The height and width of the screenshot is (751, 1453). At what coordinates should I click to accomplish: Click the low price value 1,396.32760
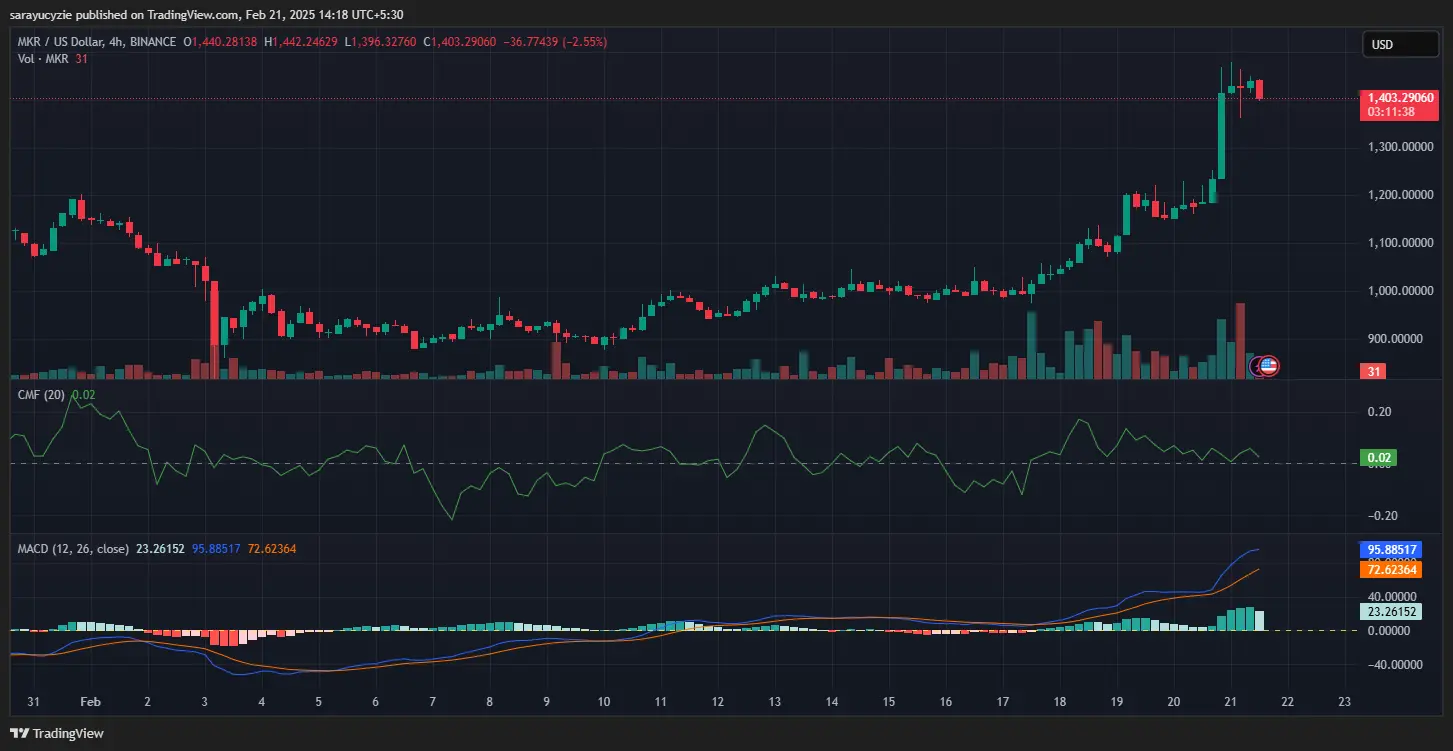383,42
